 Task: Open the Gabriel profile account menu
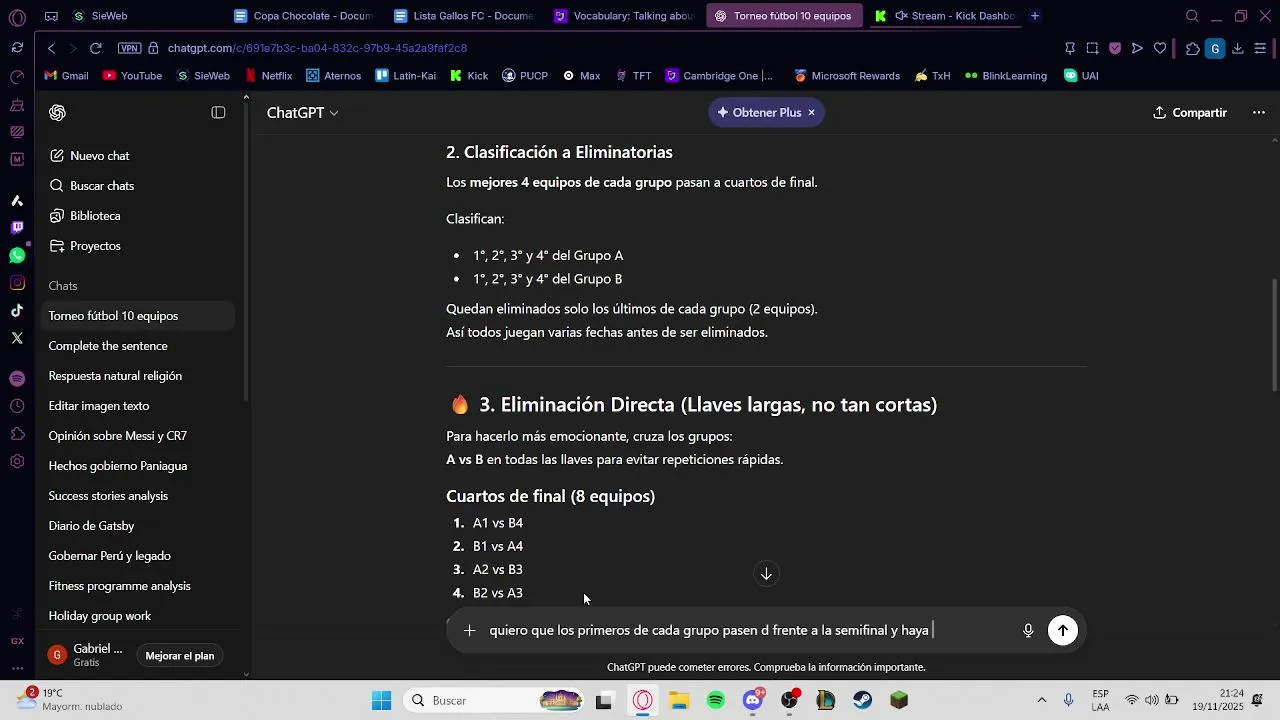click(87, 655)
